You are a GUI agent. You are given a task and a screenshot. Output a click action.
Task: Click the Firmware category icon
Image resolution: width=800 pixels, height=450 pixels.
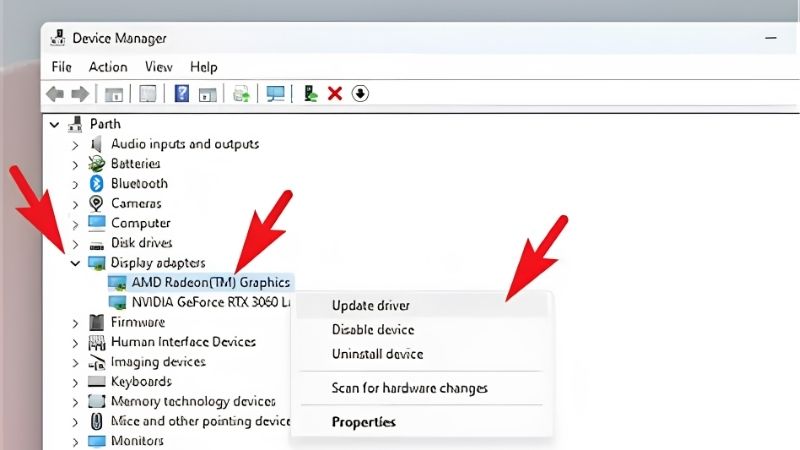tap(96, 322)
